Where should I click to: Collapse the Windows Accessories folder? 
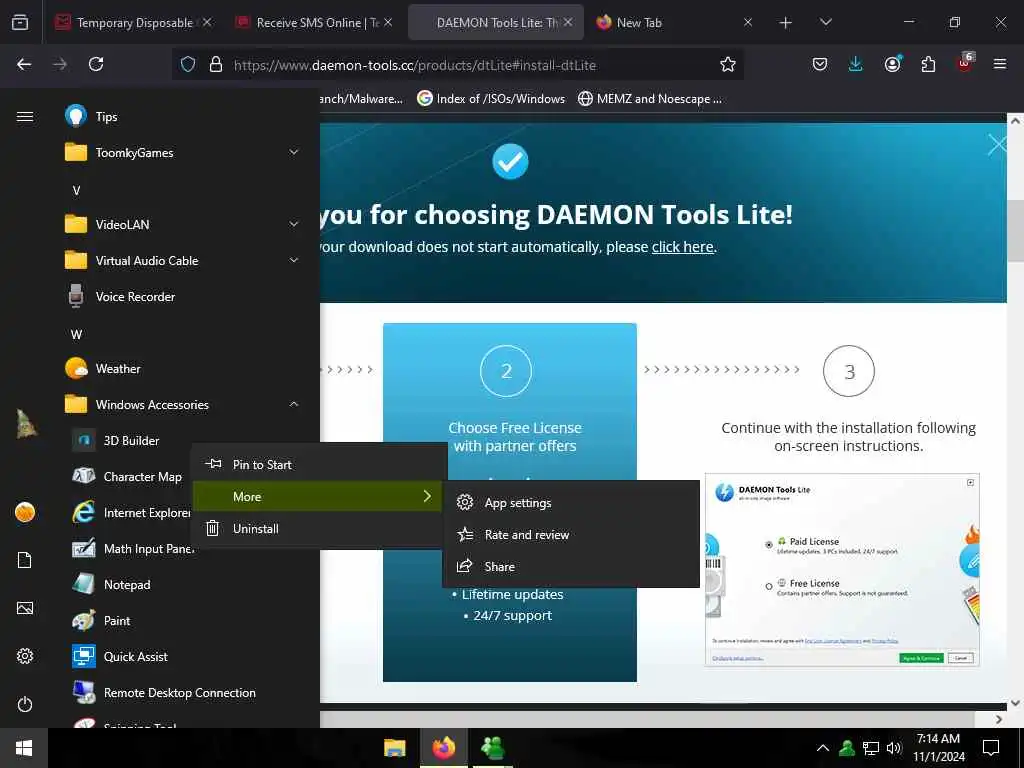click(x=182, y=405)
